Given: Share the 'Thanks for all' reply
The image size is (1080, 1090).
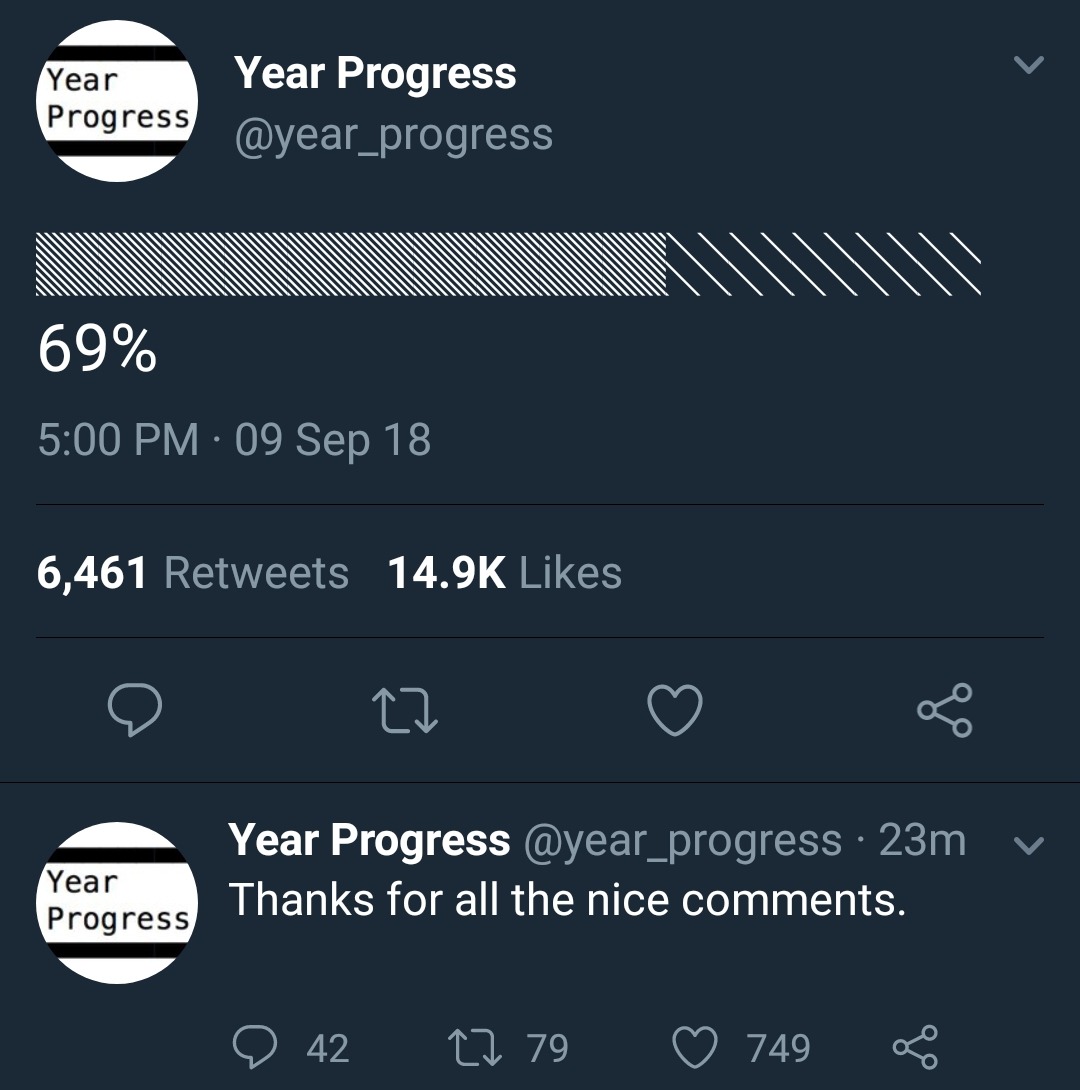Looking at the screenshot, I should click(x=914, y=1047).
